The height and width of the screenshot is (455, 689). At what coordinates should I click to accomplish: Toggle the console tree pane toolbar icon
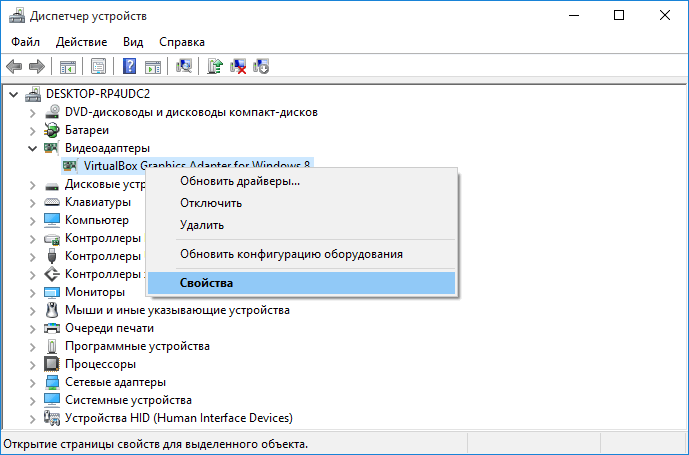[x=68, y=67]
